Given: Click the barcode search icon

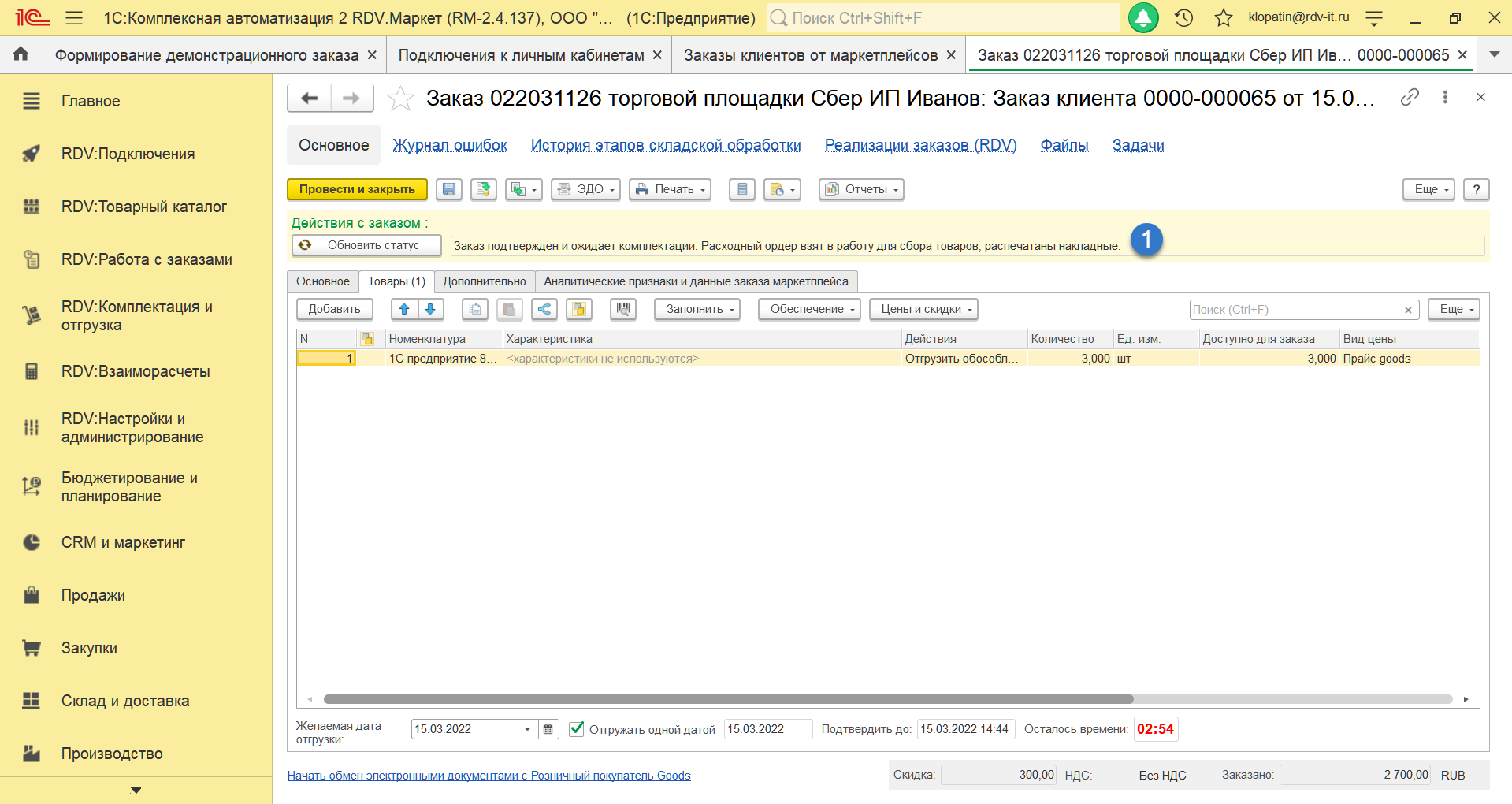Looking at the screenshot, I should coord(622,309).
